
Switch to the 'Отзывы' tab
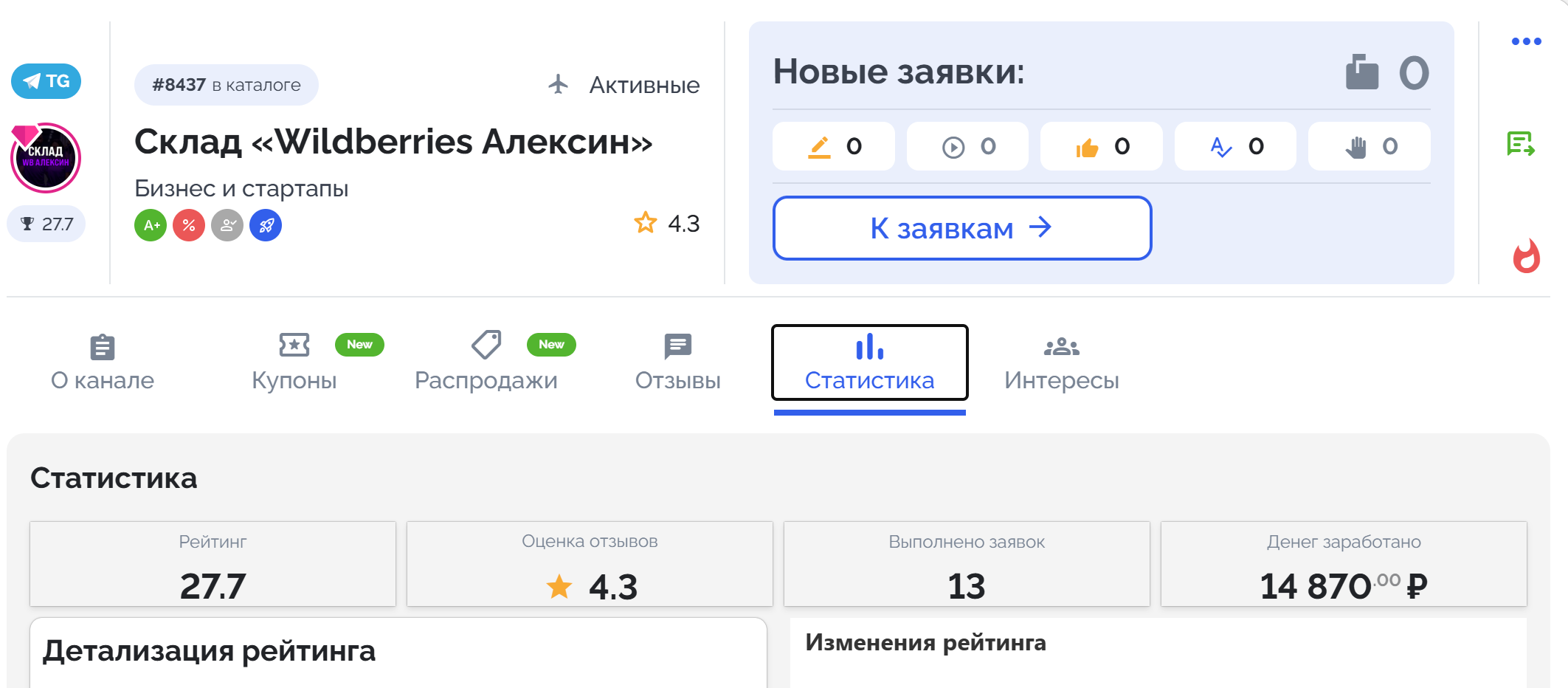pyautogui.click(x=678, y=362)
